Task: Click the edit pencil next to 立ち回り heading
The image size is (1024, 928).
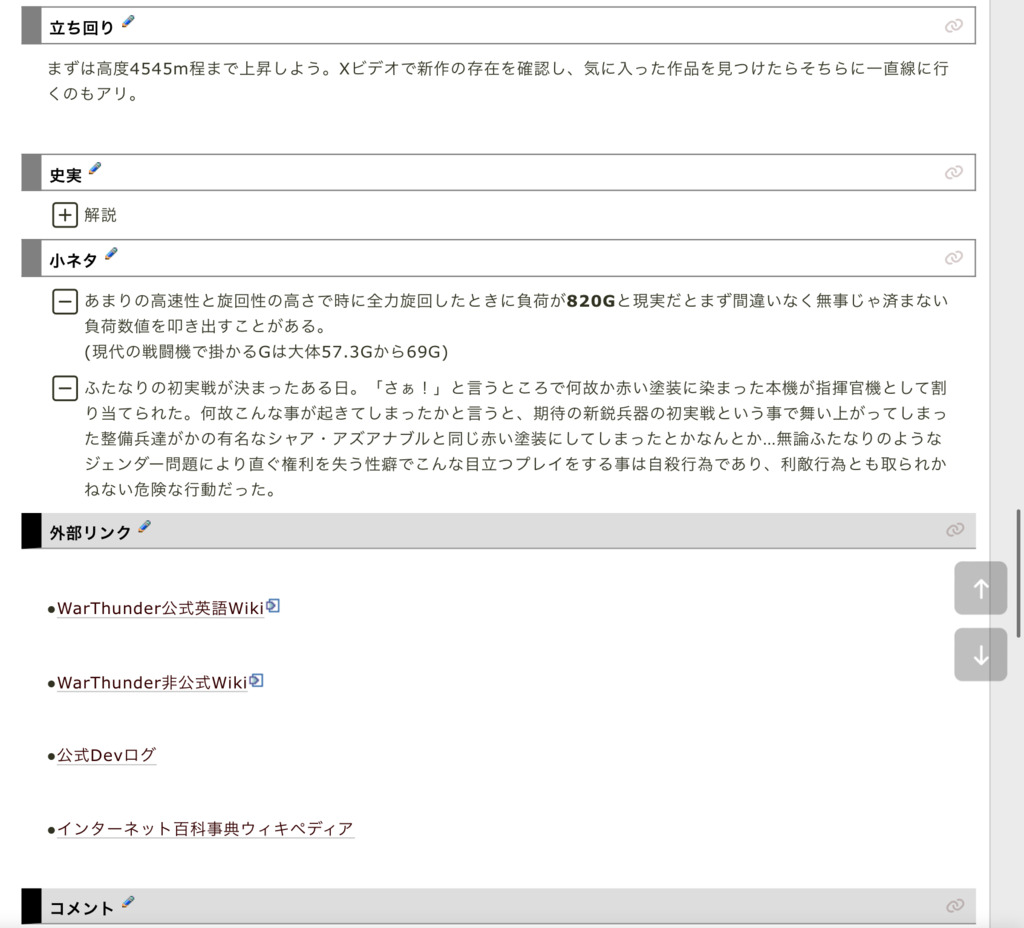Action: tap(127, 23)
